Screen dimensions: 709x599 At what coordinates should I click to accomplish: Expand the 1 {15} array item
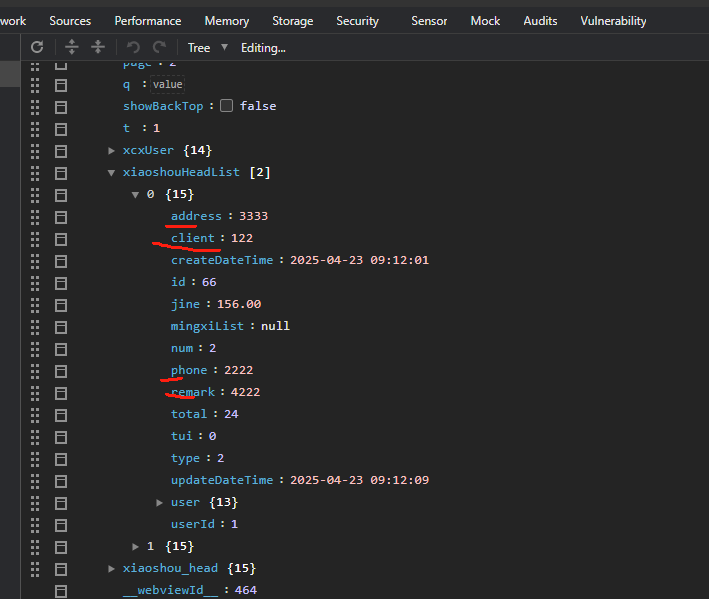pyautogui.click(x=135, y=547)
